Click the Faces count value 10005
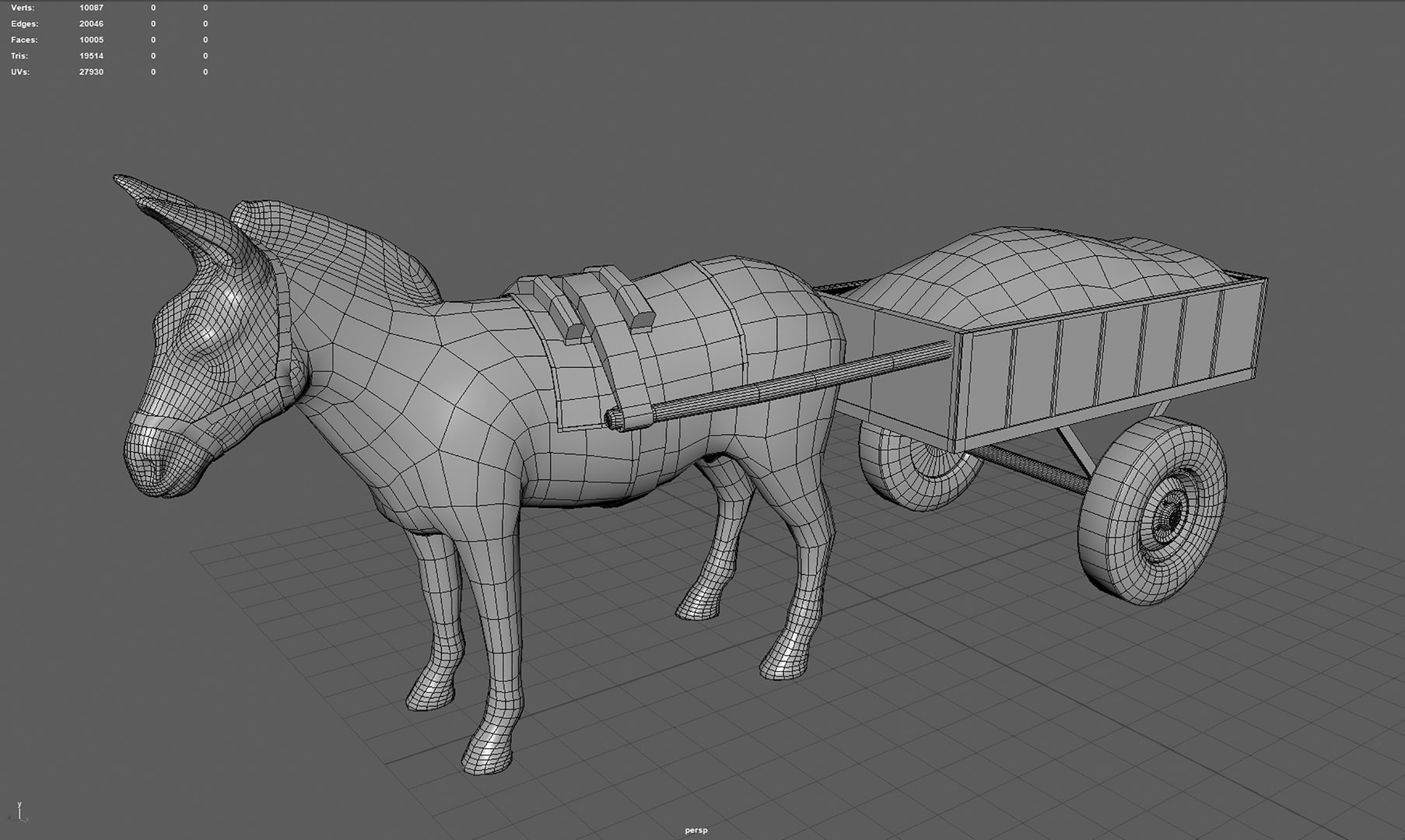Image resolution: width=1405 pixels, height=840 pixels. 91,40
